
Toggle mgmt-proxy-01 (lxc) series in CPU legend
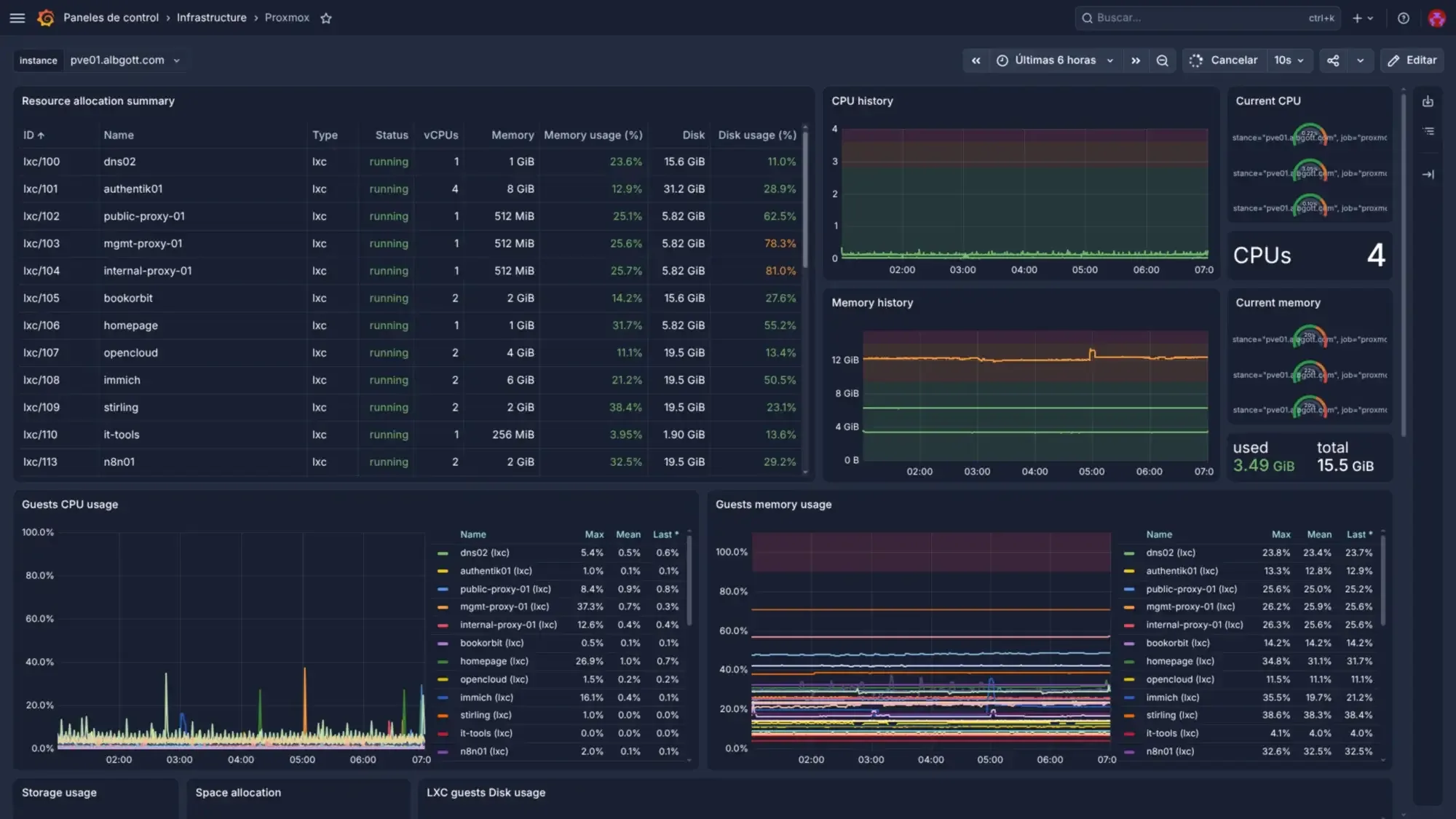[505, 607]
